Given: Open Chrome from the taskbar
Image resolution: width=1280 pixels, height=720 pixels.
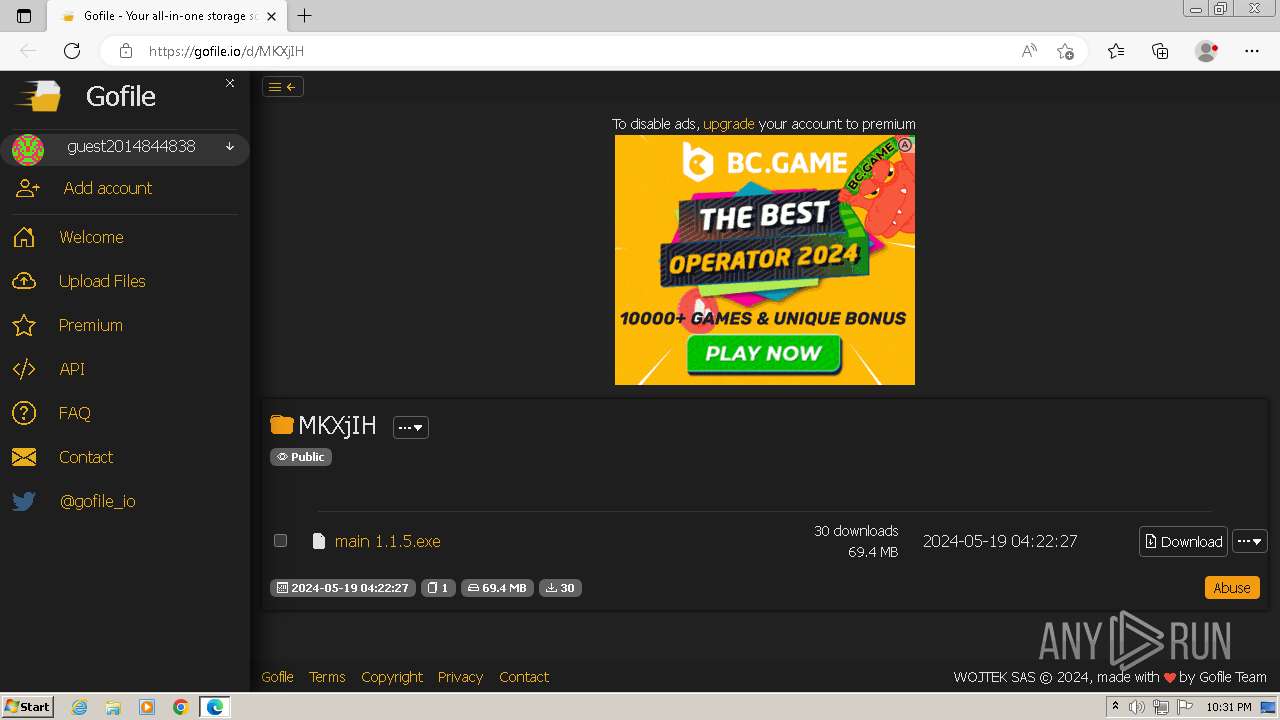Looking at the screenshot, I should 180,707.
